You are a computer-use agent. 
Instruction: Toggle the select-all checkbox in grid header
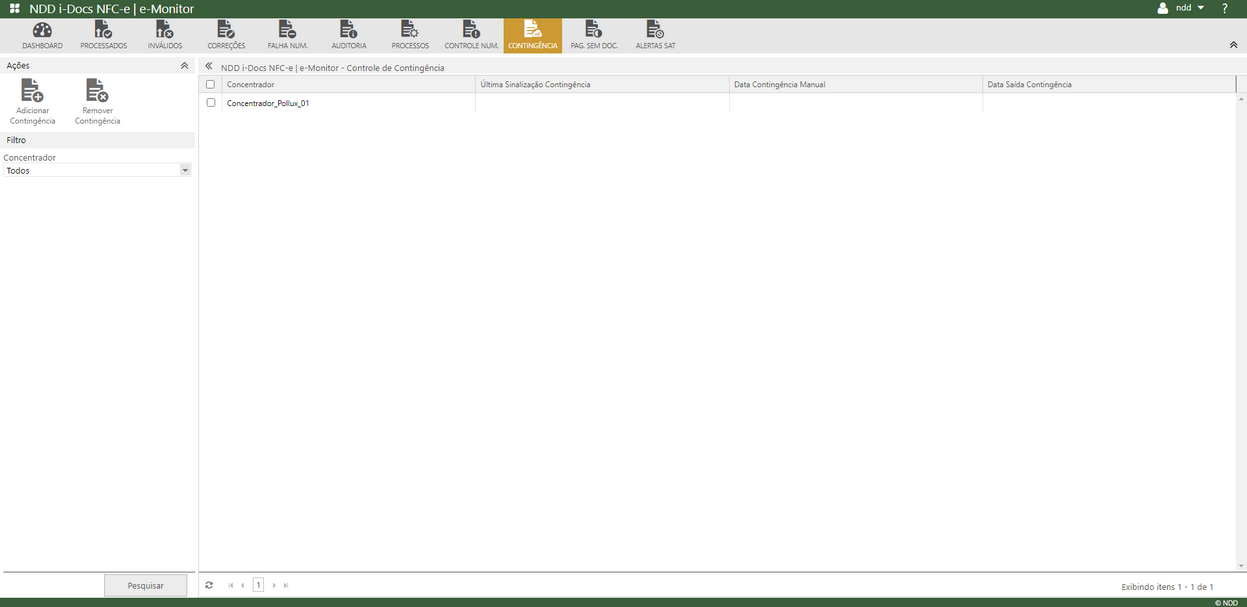coord(211,84)
